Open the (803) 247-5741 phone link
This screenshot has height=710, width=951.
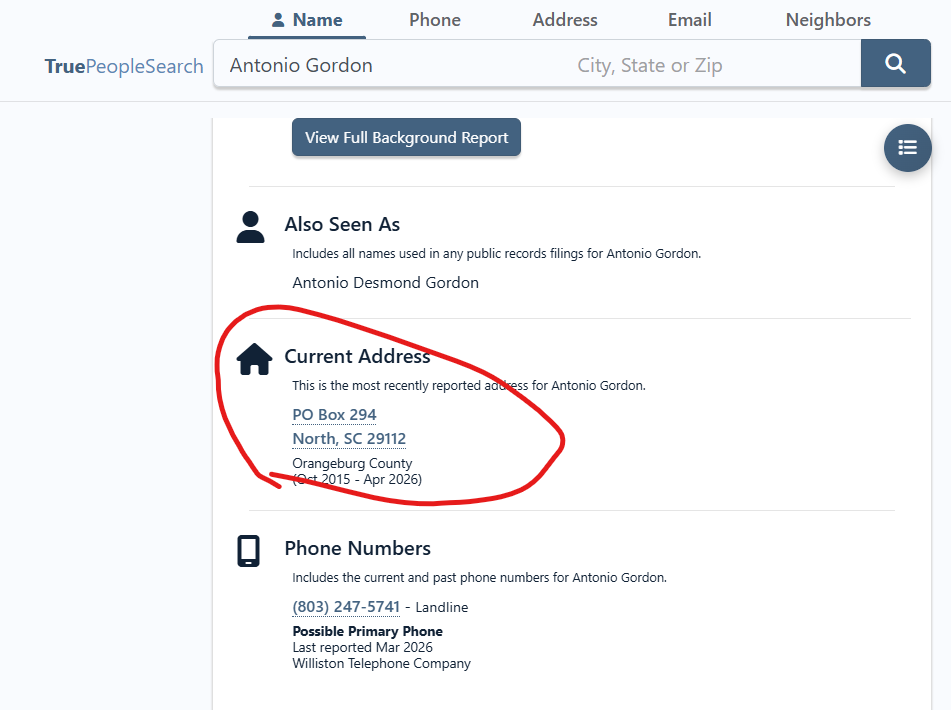[x=346, y=607]
